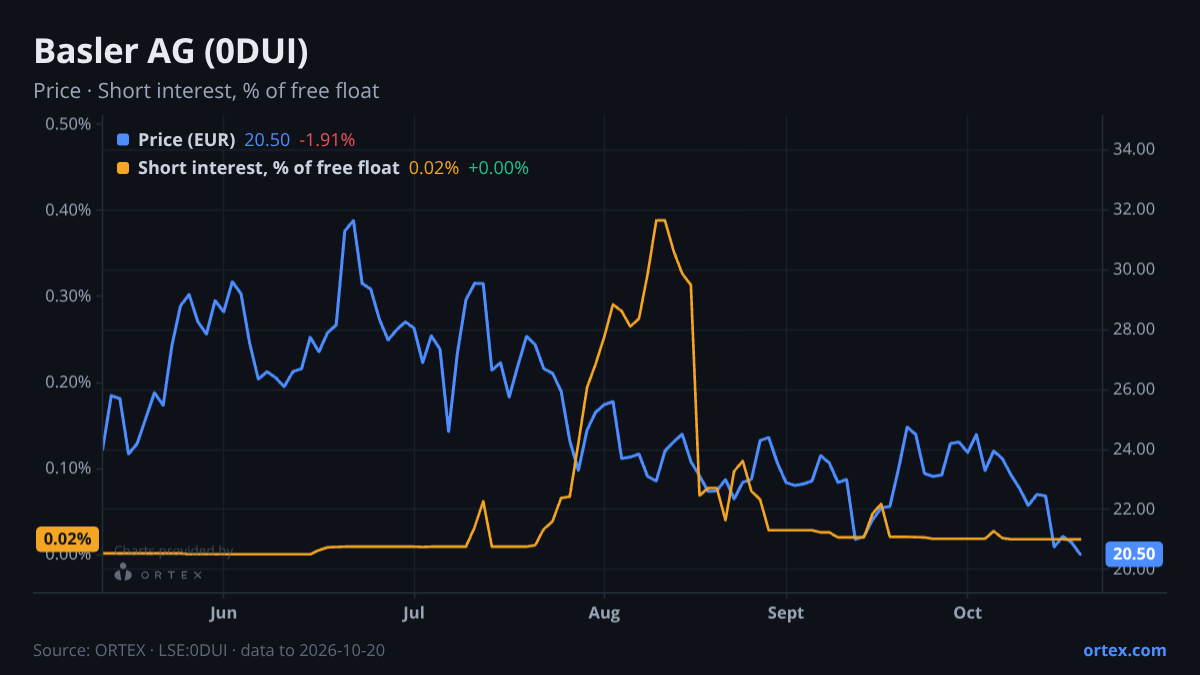Toggle the Price (EUR) legend series
The height and width of the screenshot is (675, 1200).
187,140
